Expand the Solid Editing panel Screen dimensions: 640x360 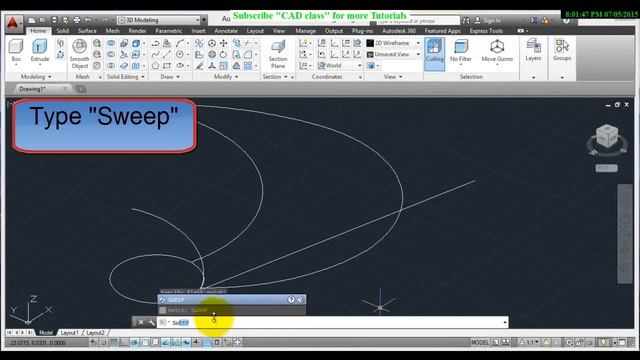[126, 77]
